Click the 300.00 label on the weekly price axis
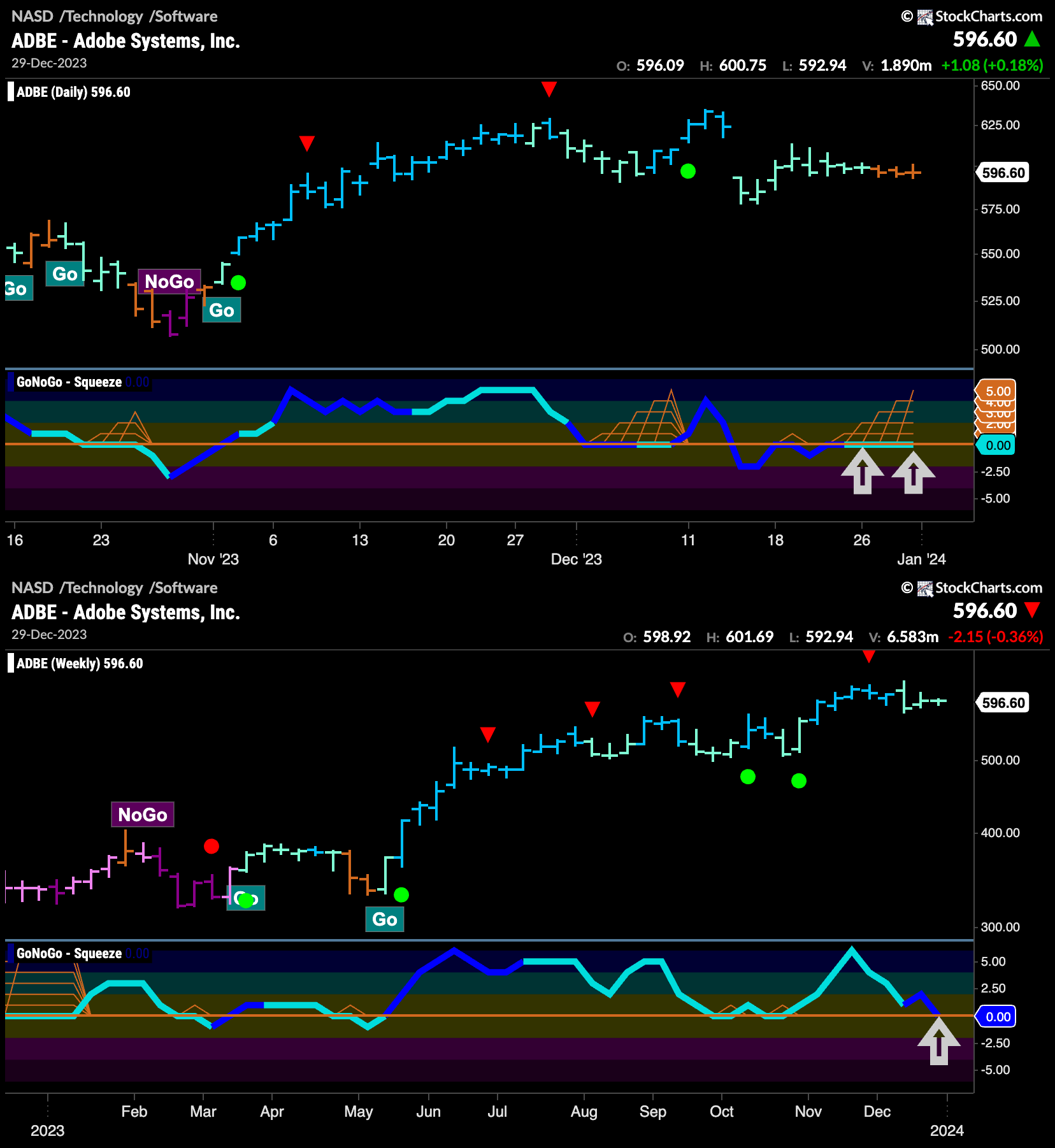 [x=1000, y=927]
